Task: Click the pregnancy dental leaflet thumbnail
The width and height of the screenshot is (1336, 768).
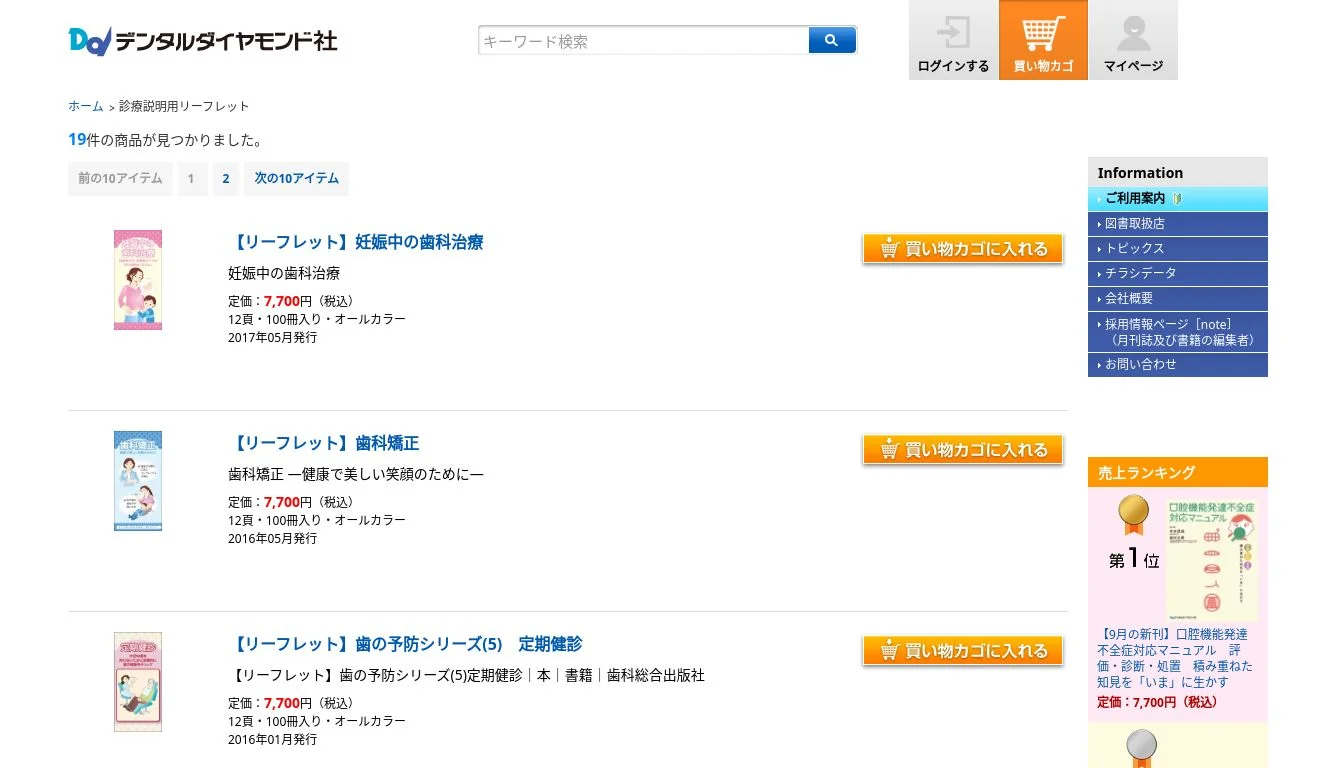Action: coord(138,280)
